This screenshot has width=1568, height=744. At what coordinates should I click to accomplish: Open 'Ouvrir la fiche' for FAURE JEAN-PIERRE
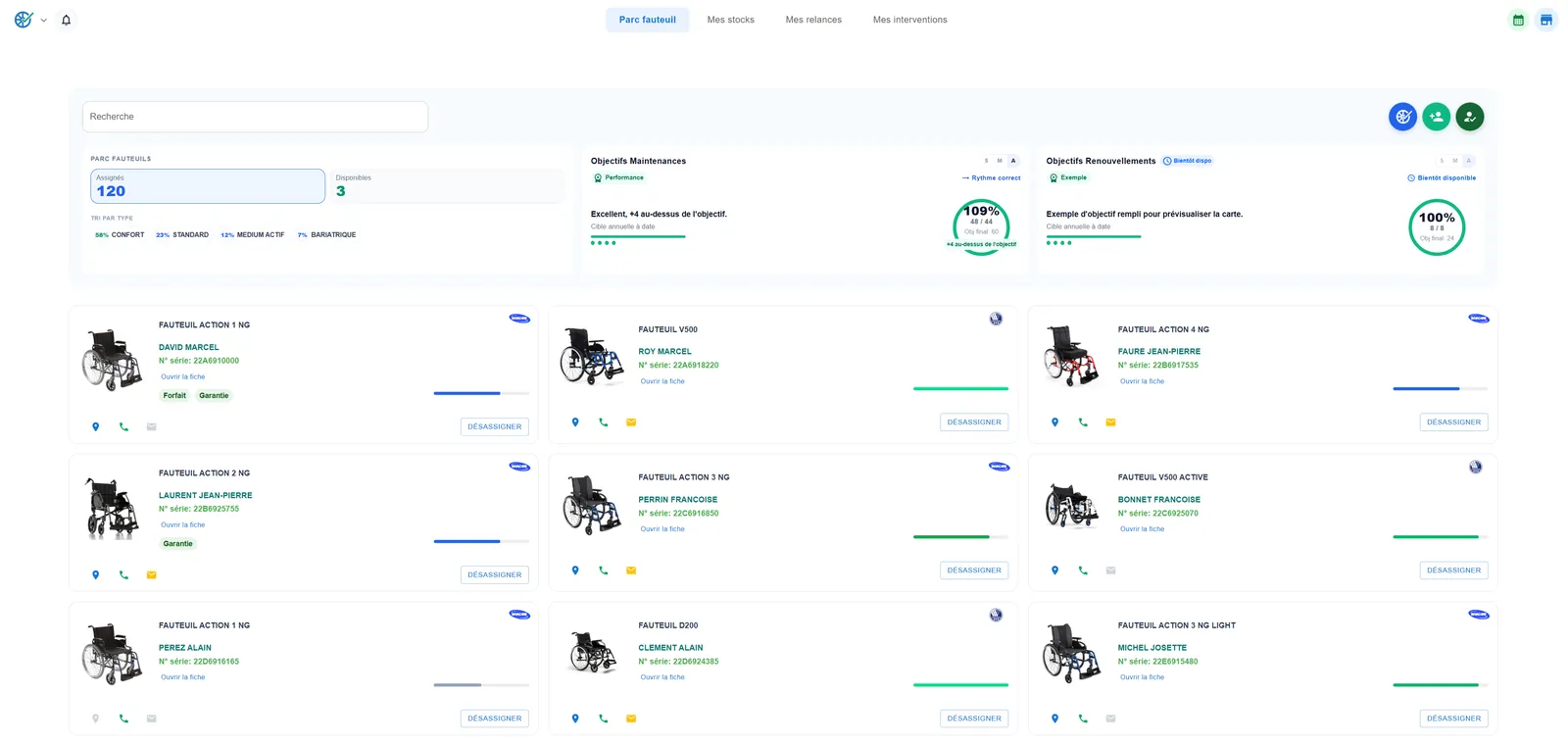1142,381
